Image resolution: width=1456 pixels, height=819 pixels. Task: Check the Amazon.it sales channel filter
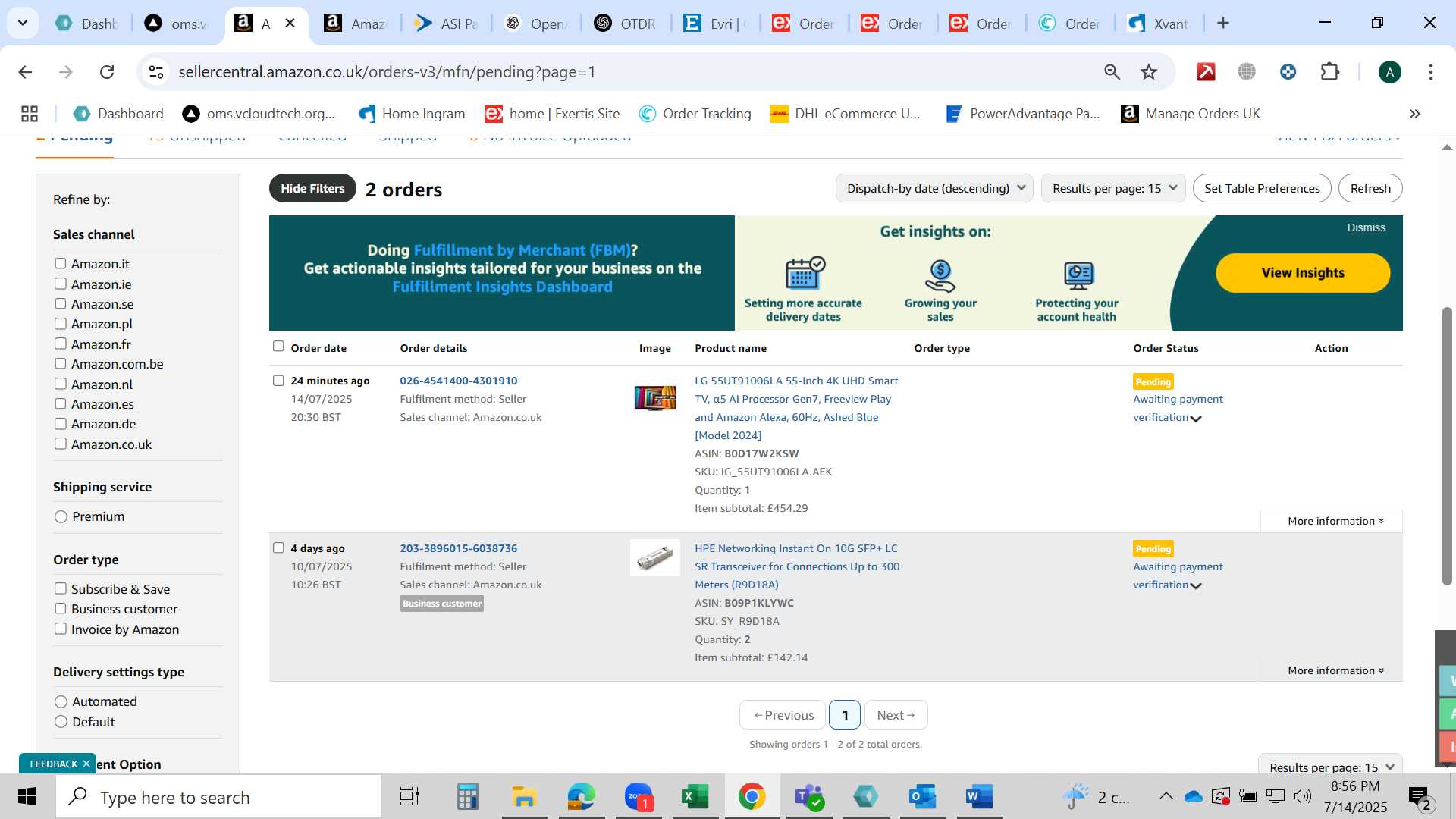61,264
